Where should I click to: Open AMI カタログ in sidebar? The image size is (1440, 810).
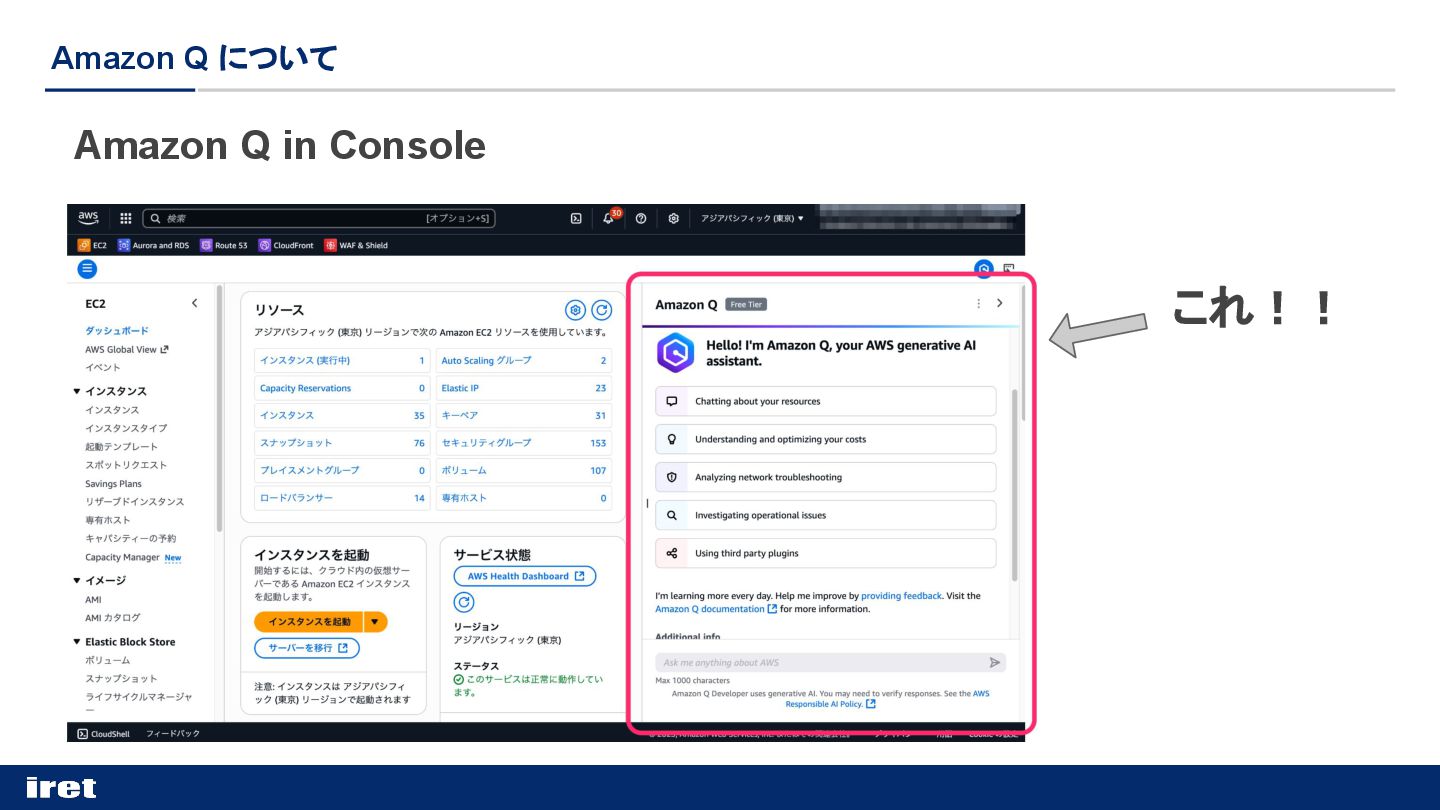(x=113, y=618)
